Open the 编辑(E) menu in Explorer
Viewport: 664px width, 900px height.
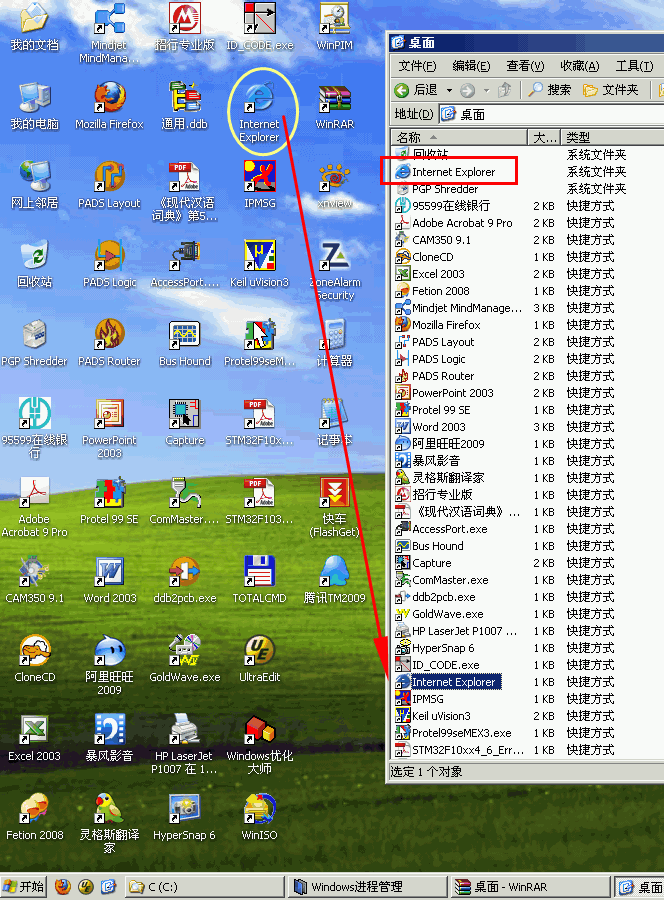tap(471, 66)
